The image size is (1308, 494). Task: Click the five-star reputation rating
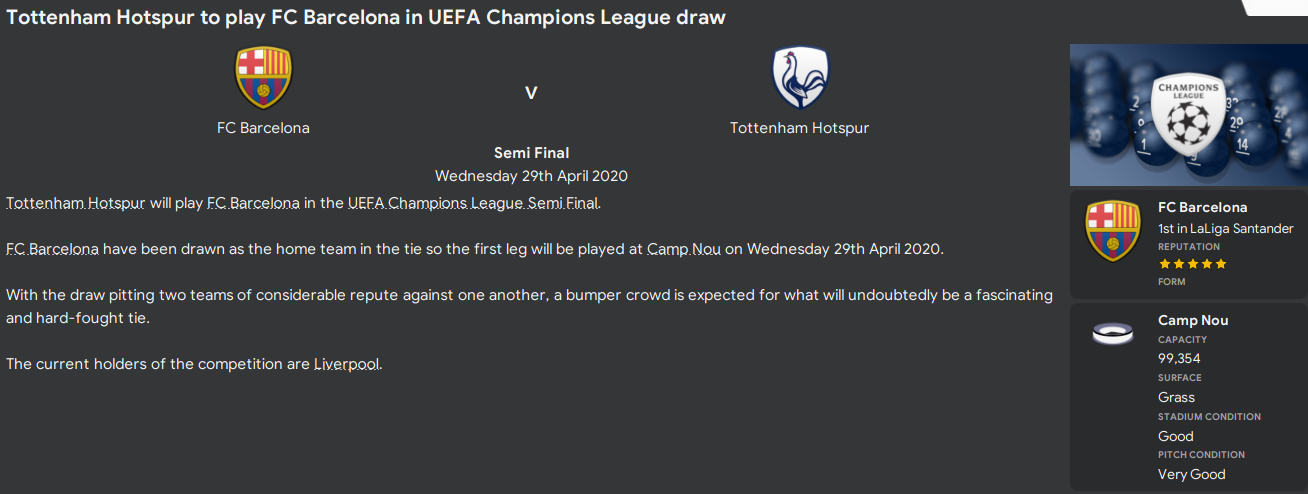click(x=1192, y=264)
